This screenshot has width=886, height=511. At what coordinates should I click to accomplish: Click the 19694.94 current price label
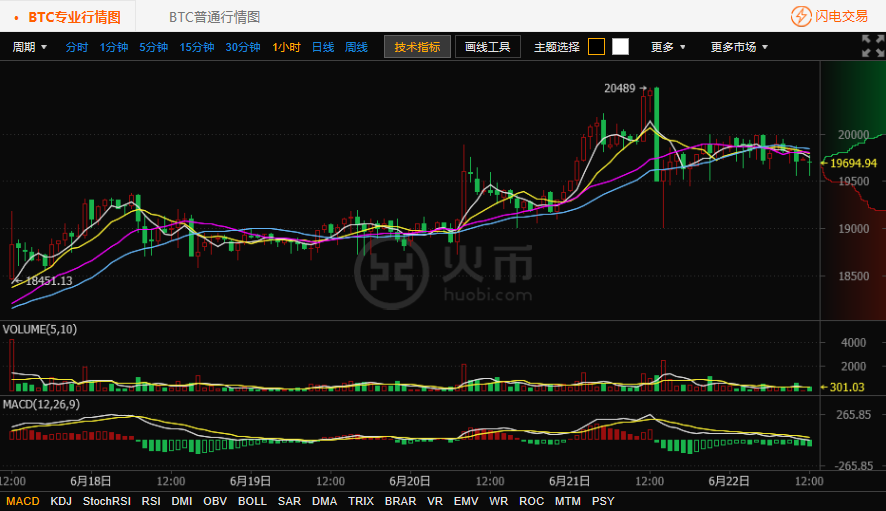pos(853,163)
